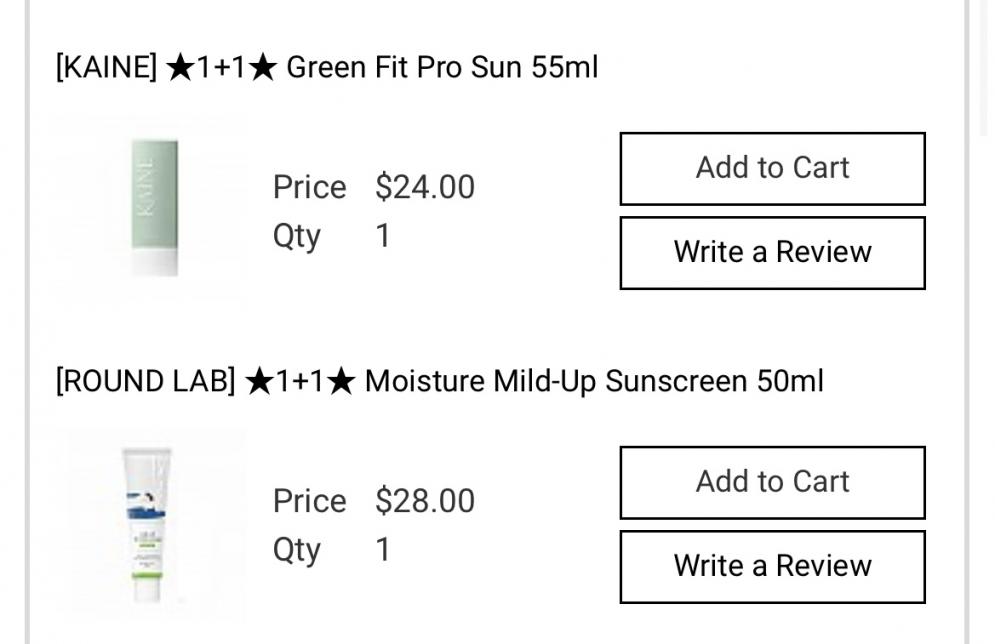The width and height of the screenshot is (995, 644).
Task: Click the first star icon in the ROUND LAB title
Action: (259, 382)
